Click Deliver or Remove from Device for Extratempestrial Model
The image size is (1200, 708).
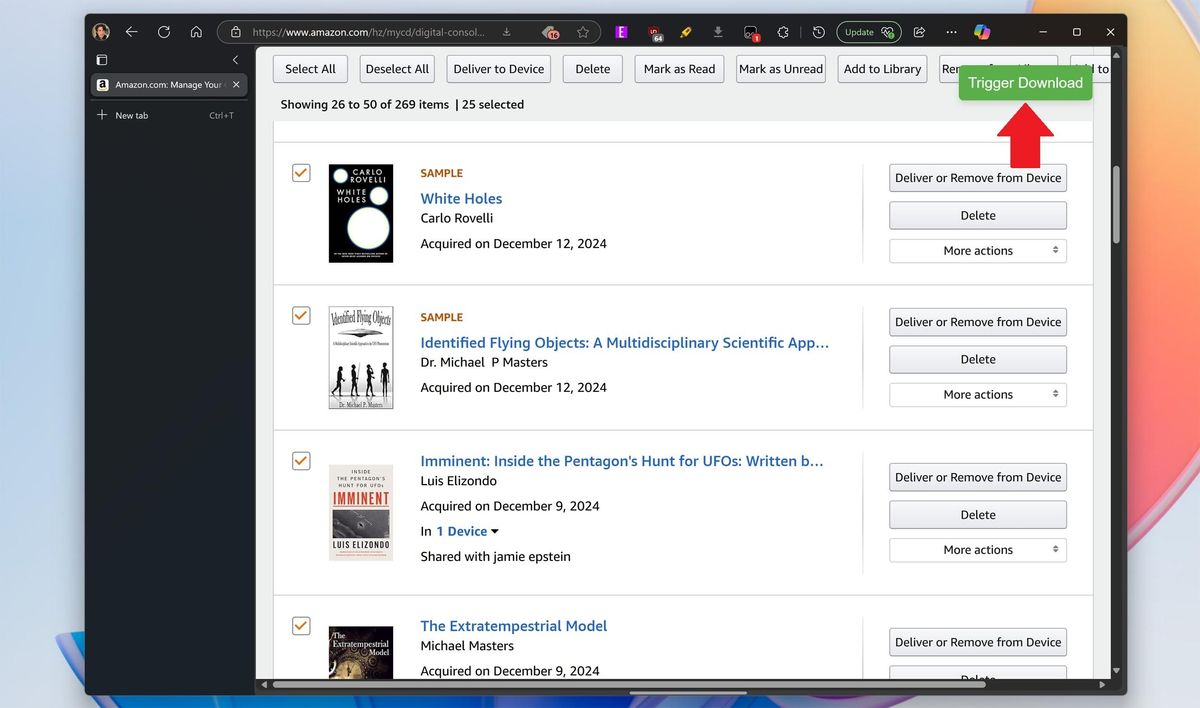pos(978,642)
